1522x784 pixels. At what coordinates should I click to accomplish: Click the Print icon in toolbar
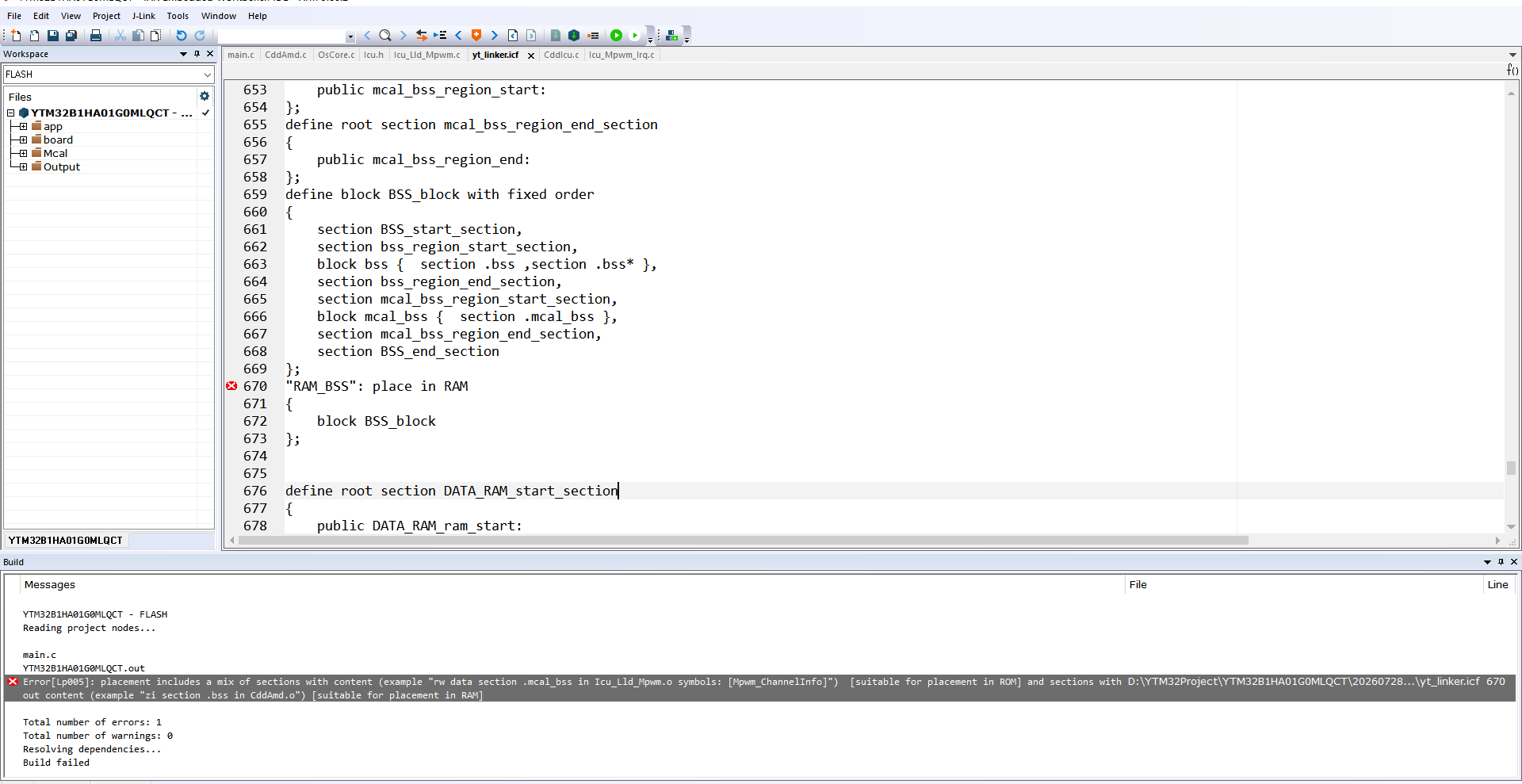click(96, 36)
